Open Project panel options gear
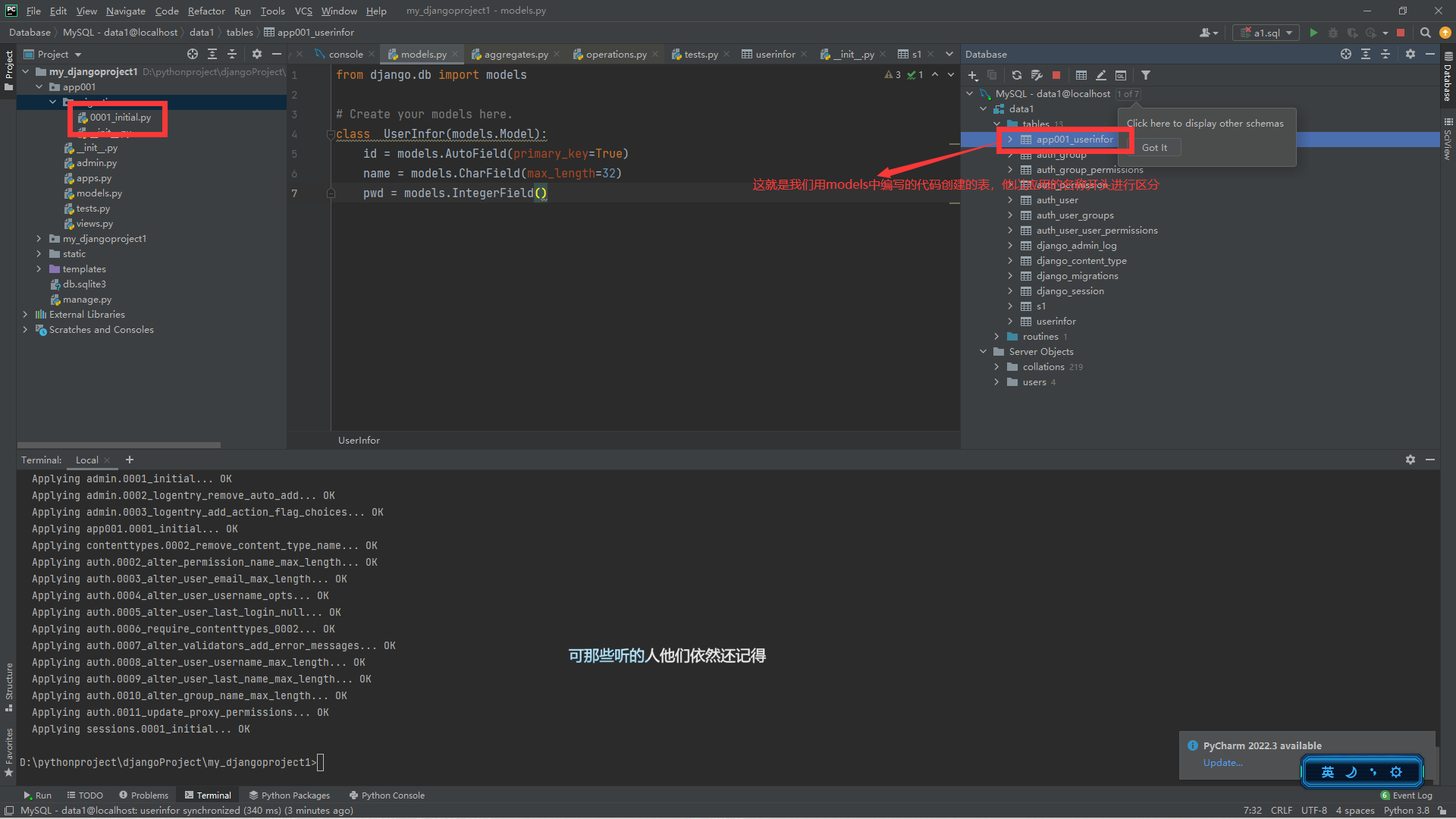Screen dimensions: 1456x819 pyautogui.click(x=256, y=54)
